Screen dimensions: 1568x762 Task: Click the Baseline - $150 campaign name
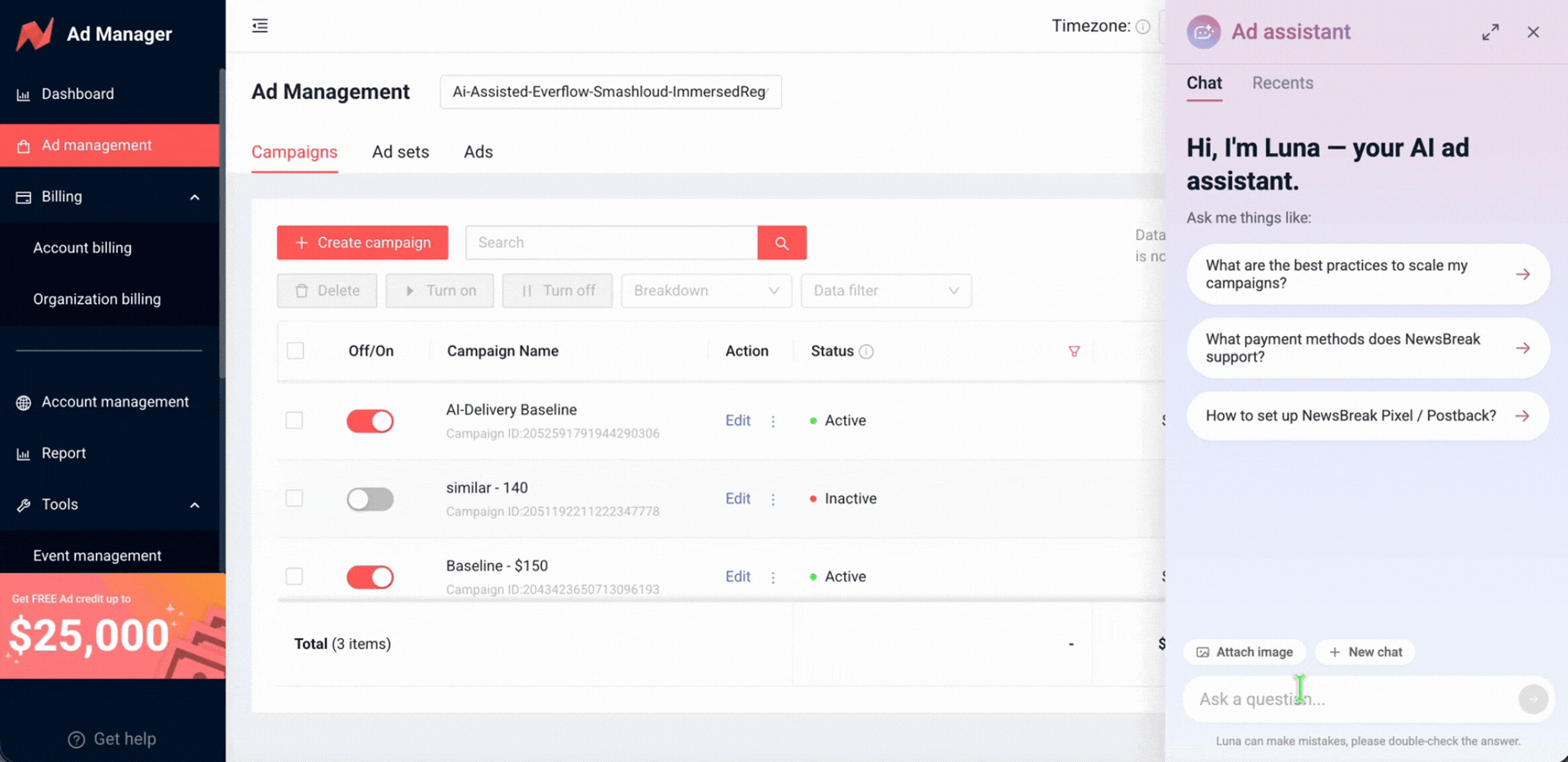(497, 566)
